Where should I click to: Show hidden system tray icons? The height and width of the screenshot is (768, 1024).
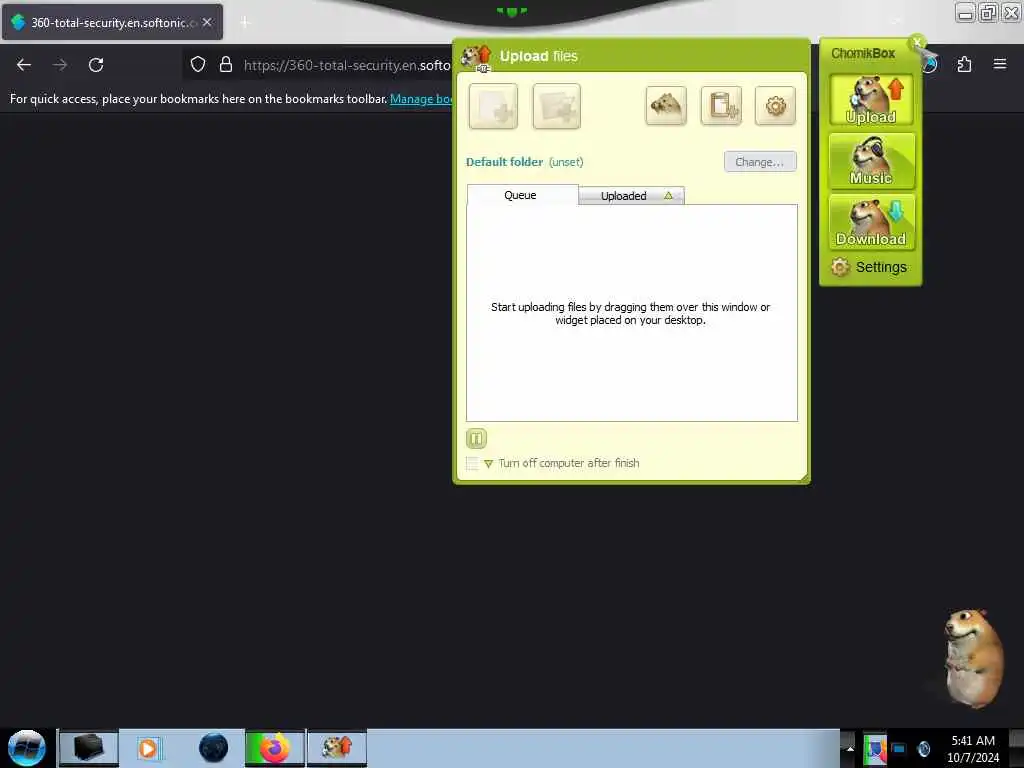850,749
